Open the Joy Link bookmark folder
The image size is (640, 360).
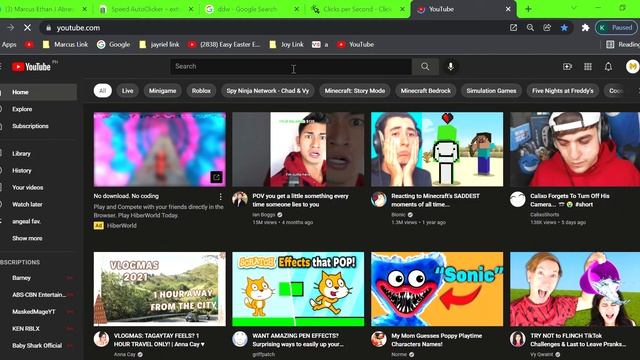pos(287,44)
